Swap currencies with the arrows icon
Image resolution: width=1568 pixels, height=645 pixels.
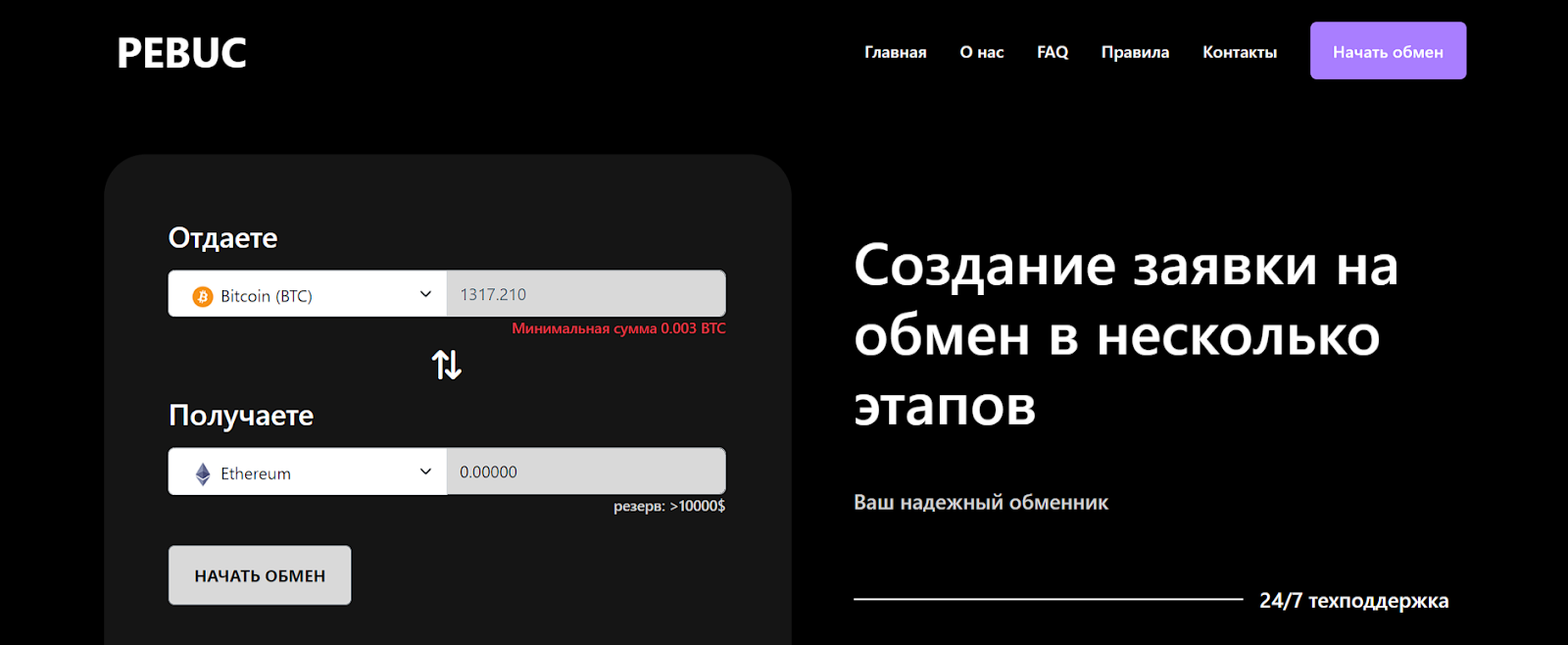(447, 365)
